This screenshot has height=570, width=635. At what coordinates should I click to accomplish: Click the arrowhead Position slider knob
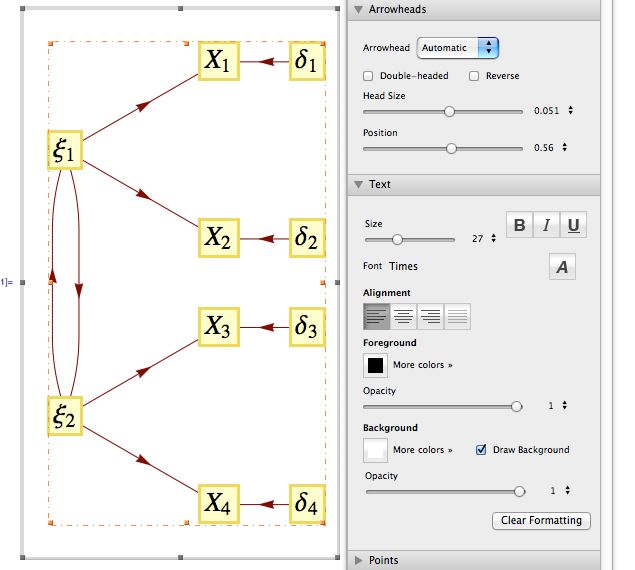451,149
